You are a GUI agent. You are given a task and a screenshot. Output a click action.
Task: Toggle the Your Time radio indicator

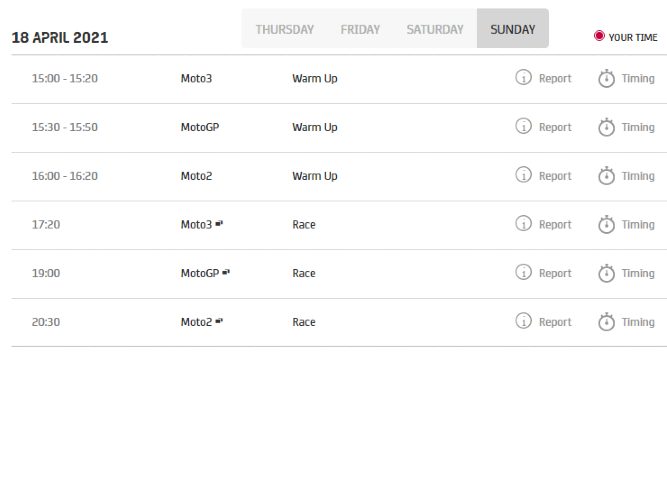(599, 36)
